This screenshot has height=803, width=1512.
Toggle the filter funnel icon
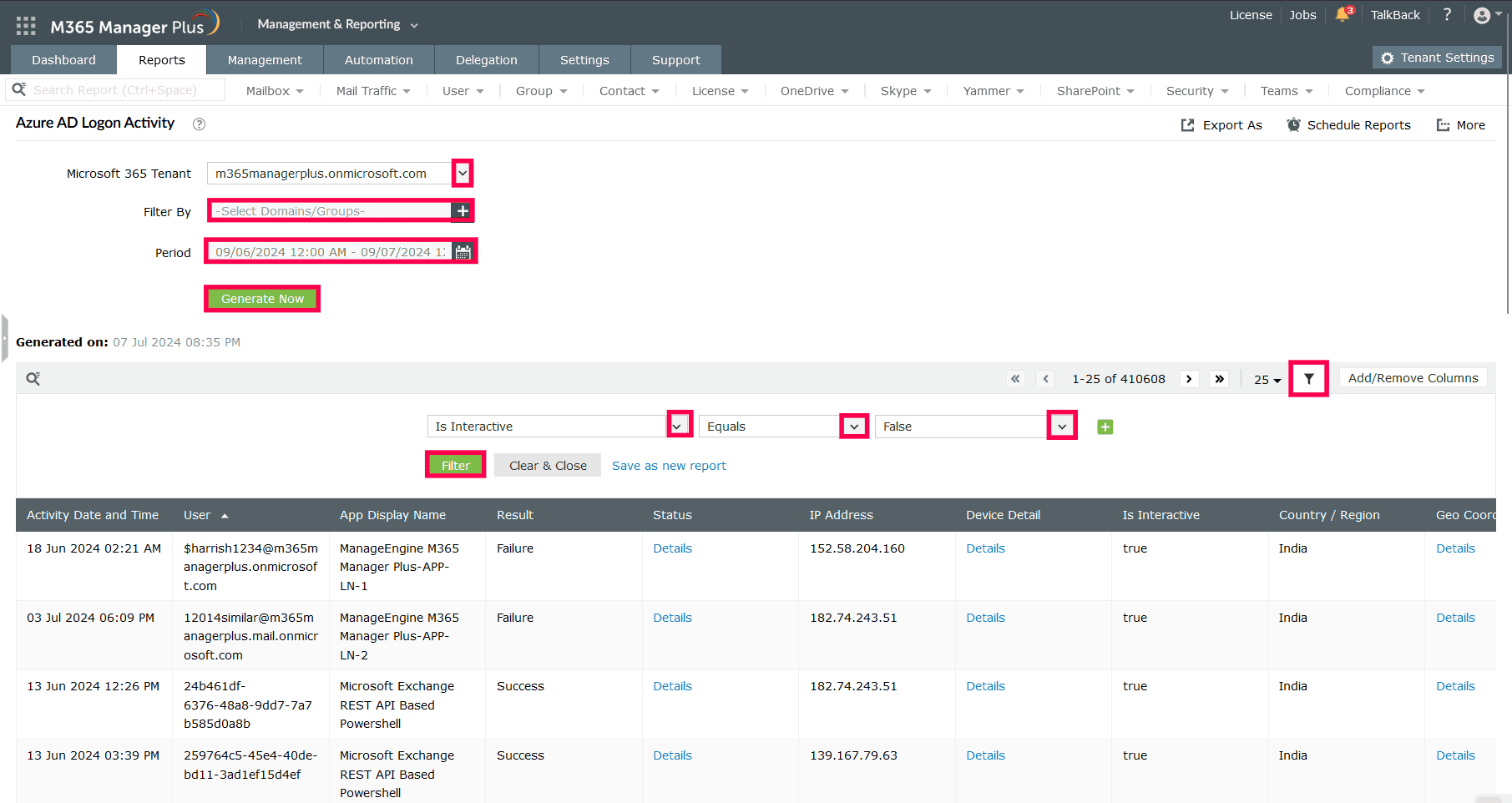click(x=1308, y=378)
